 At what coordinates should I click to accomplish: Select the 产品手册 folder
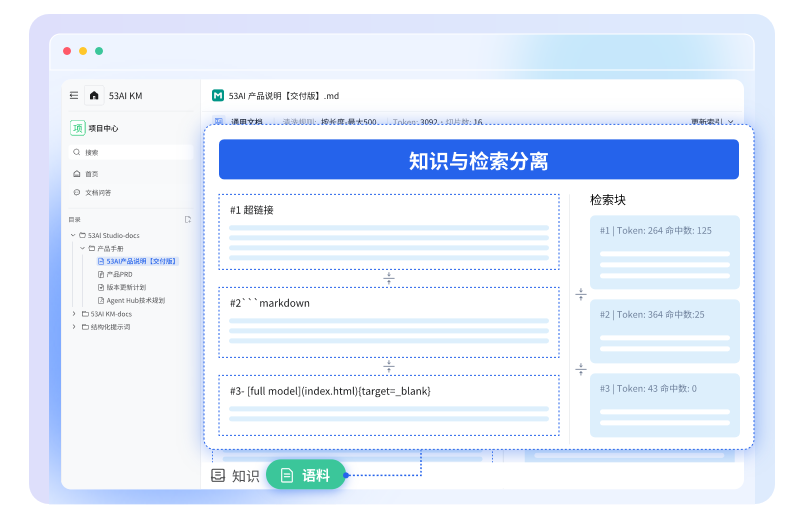pyautogui.click(x=106, y=248)
